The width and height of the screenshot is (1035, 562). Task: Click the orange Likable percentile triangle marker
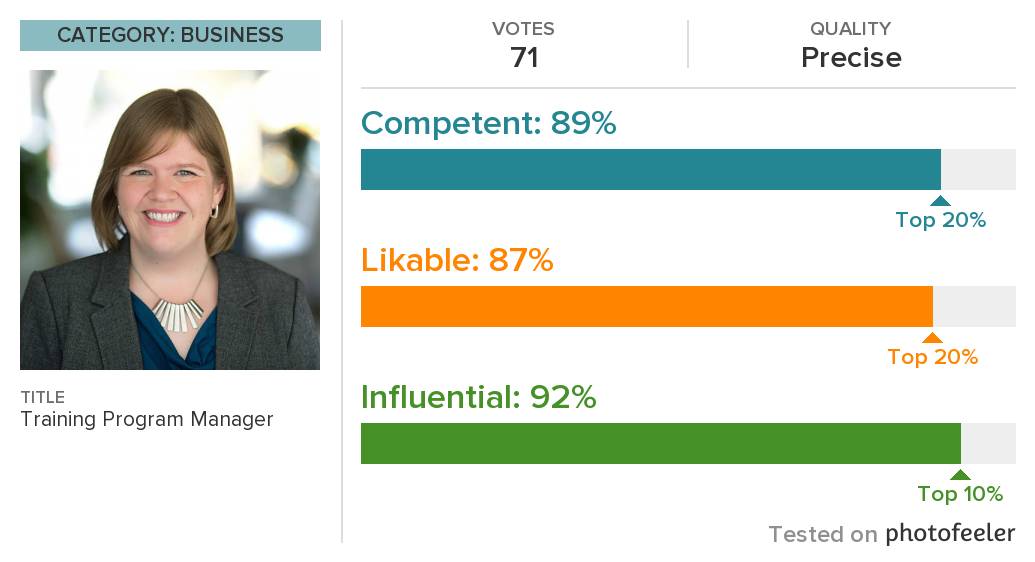pyautogui.click(x=932, y=337)
